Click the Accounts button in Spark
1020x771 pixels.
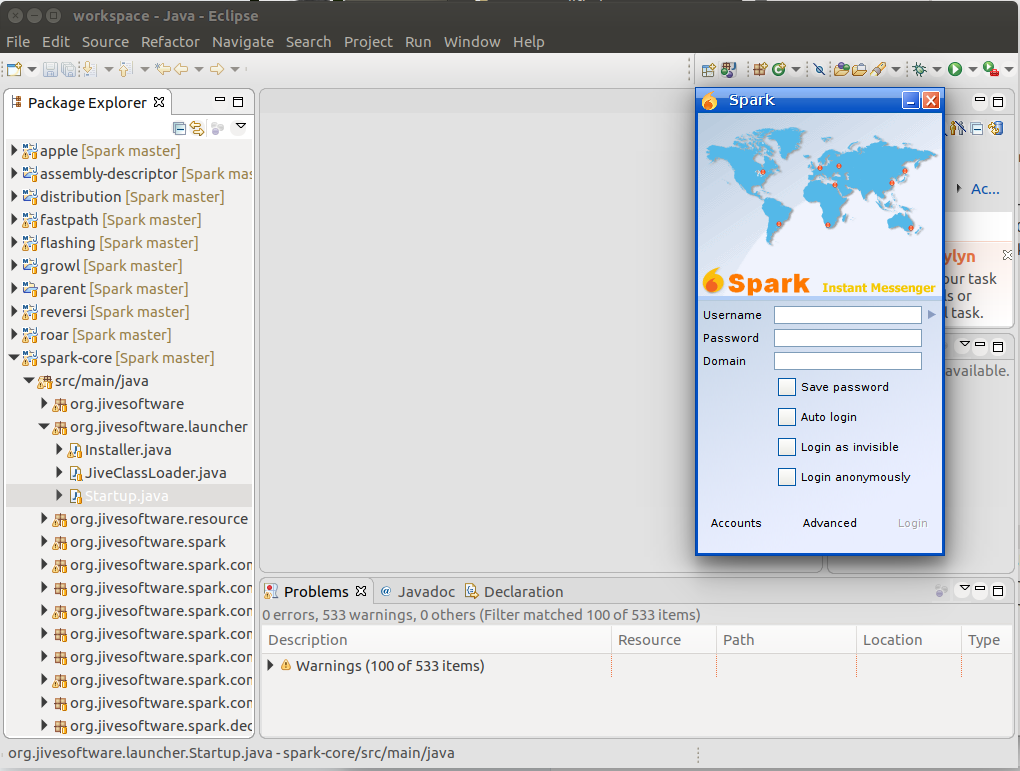coord(736,523)
